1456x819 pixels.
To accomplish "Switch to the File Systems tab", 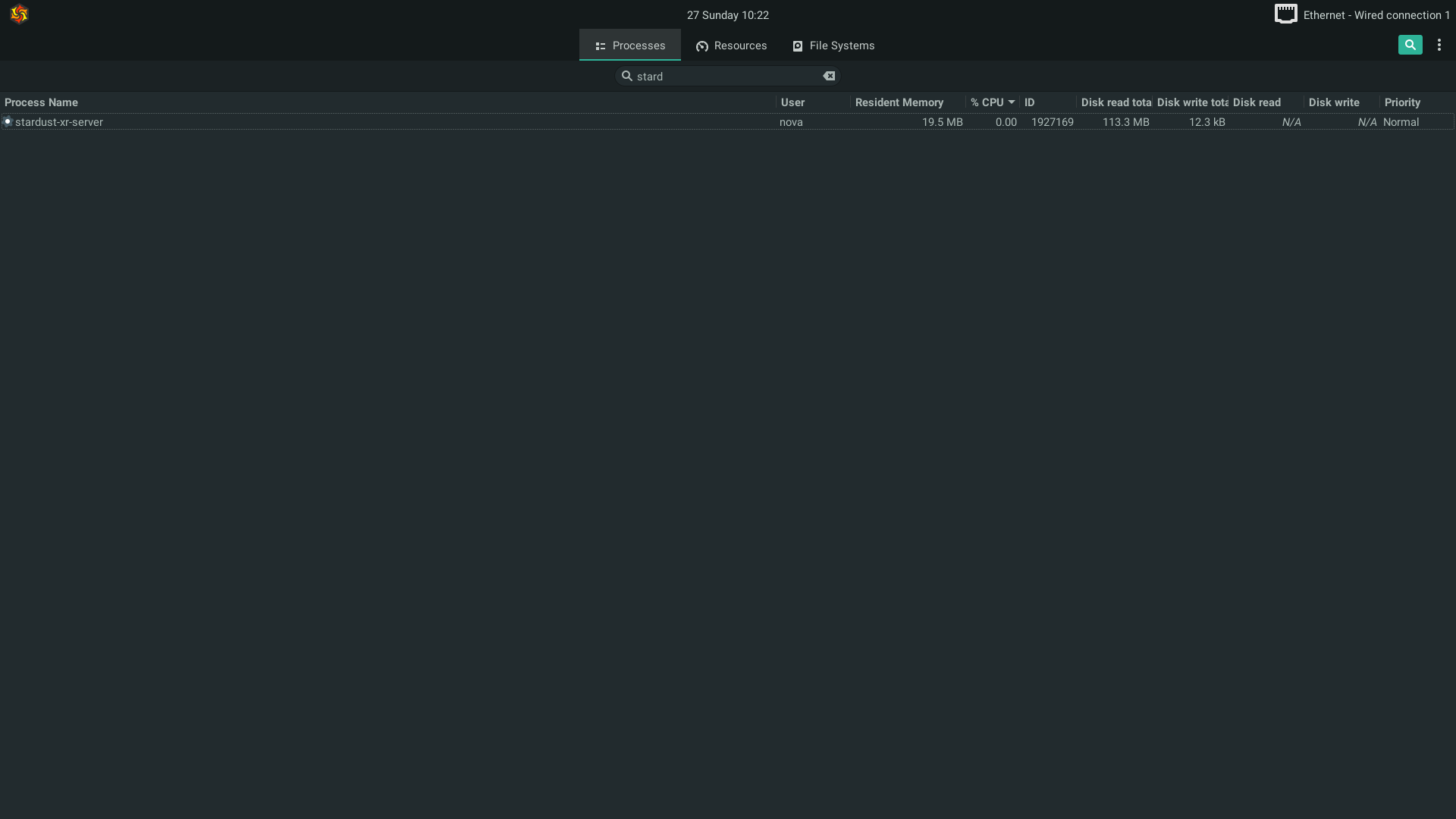I will (x=833, y=45).
